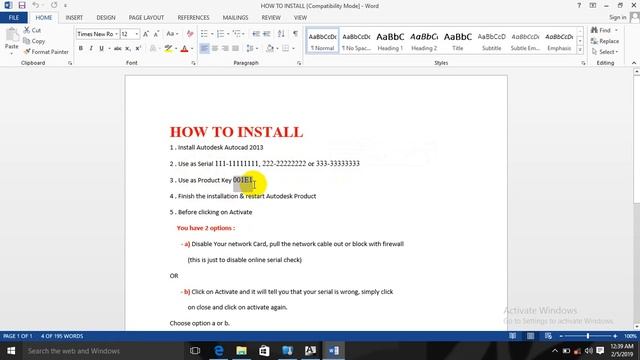
Task: Apply the Heading 1 style
Action: (390, 41)
